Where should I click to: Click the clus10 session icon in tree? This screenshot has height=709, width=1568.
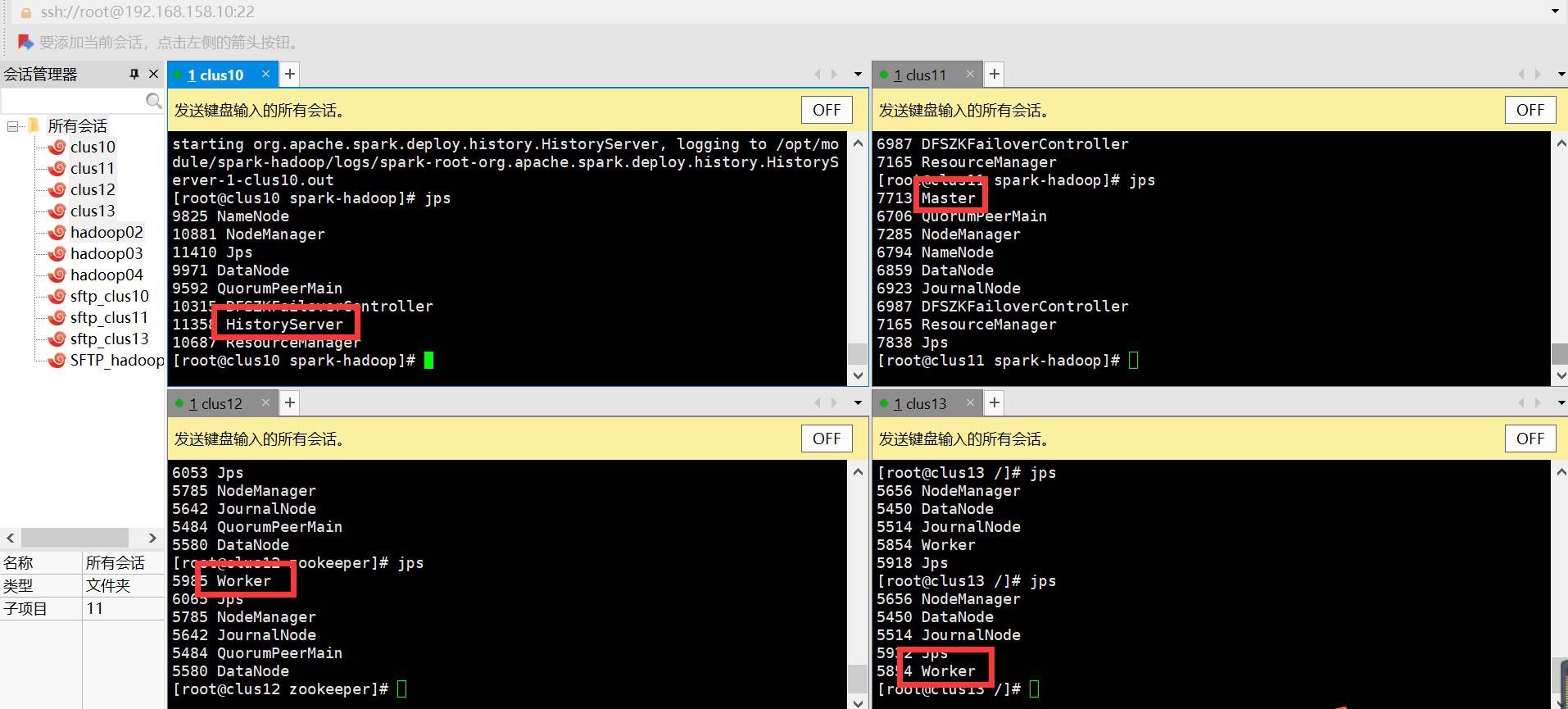pyautogui.click(x=57, y=148)
